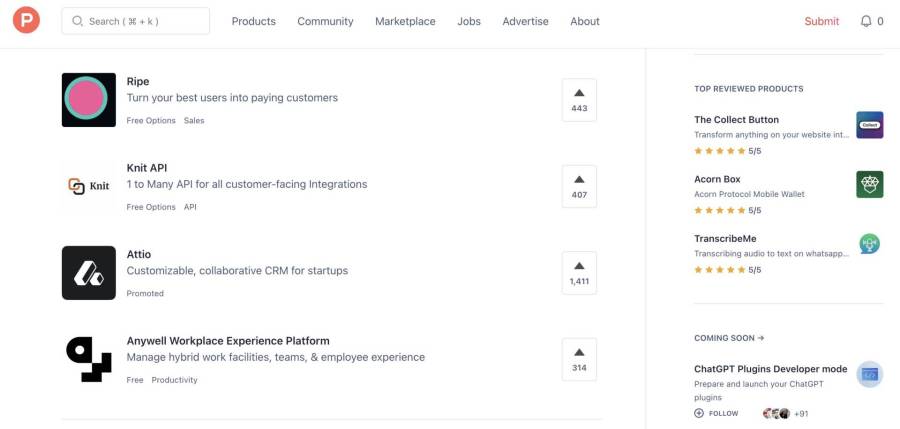Open the notifications bell icon
This screenshot has height=429, width=900.
[x=866, y=21]
